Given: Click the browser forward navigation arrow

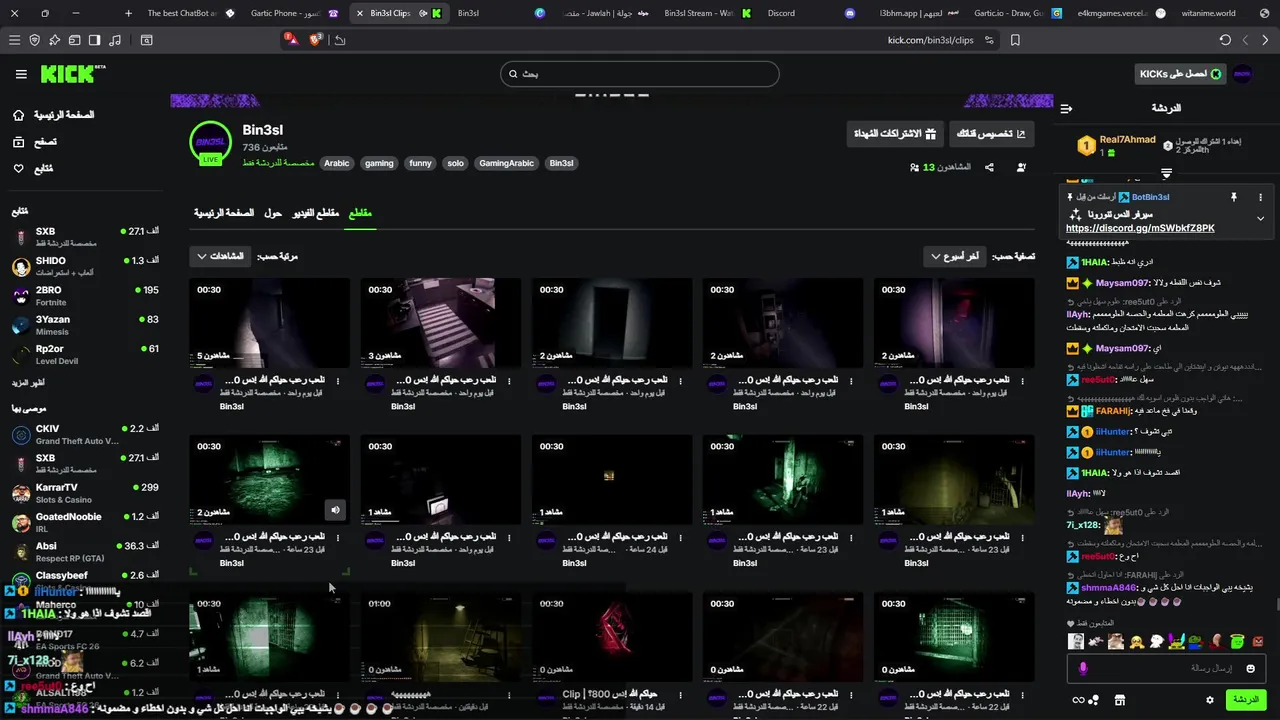Looking at the screenshot, I should pyautogui.click(x=1265, y=40).
